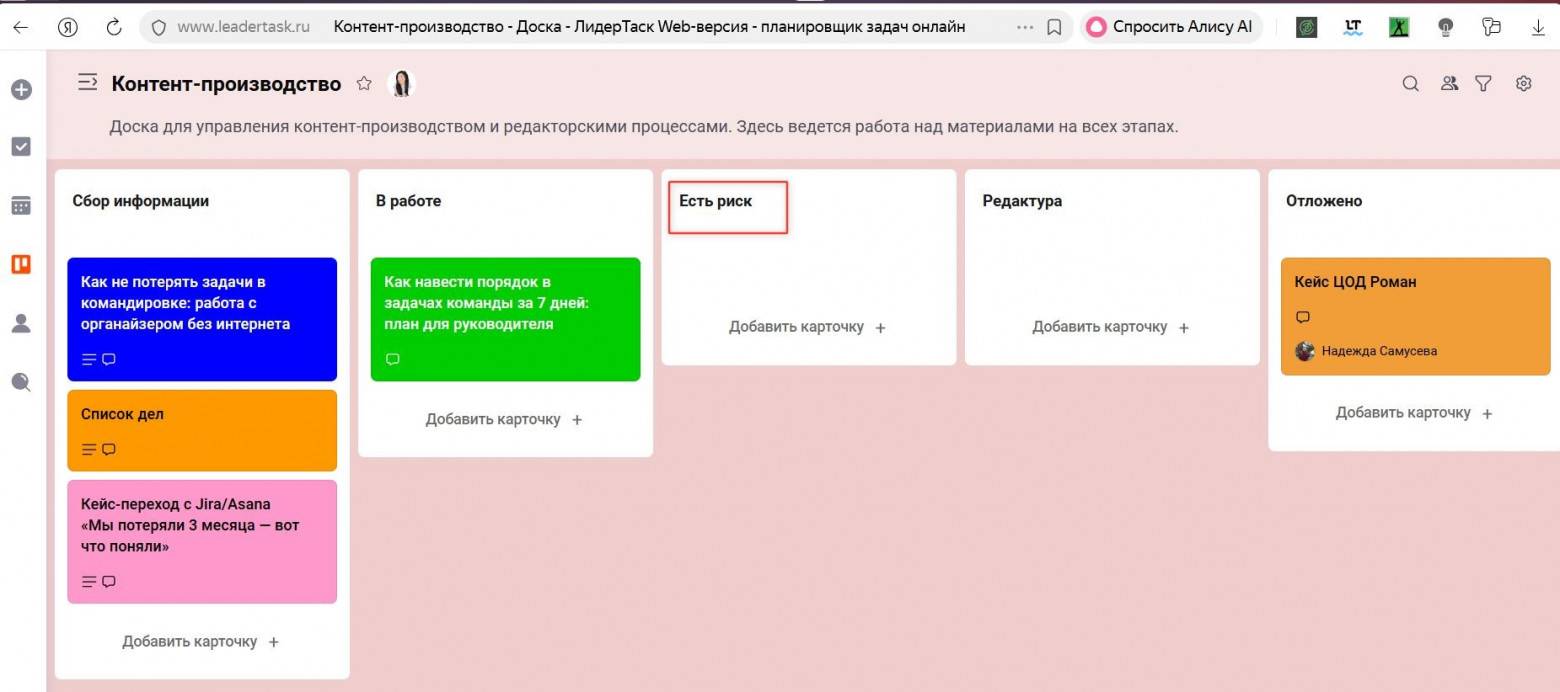Open the extensions puzzle icon
1560x692 pixels.
click(1493, 28)
